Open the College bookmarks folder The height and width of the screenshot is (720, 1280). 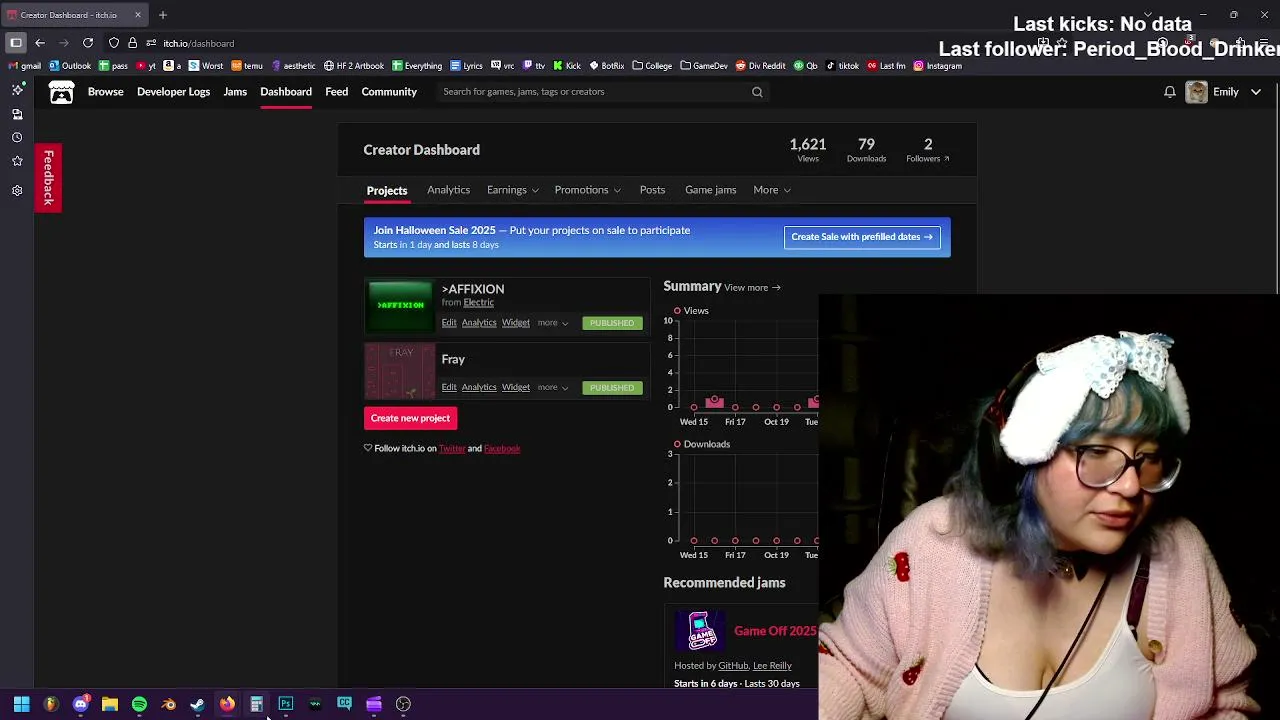coord(652,66)
